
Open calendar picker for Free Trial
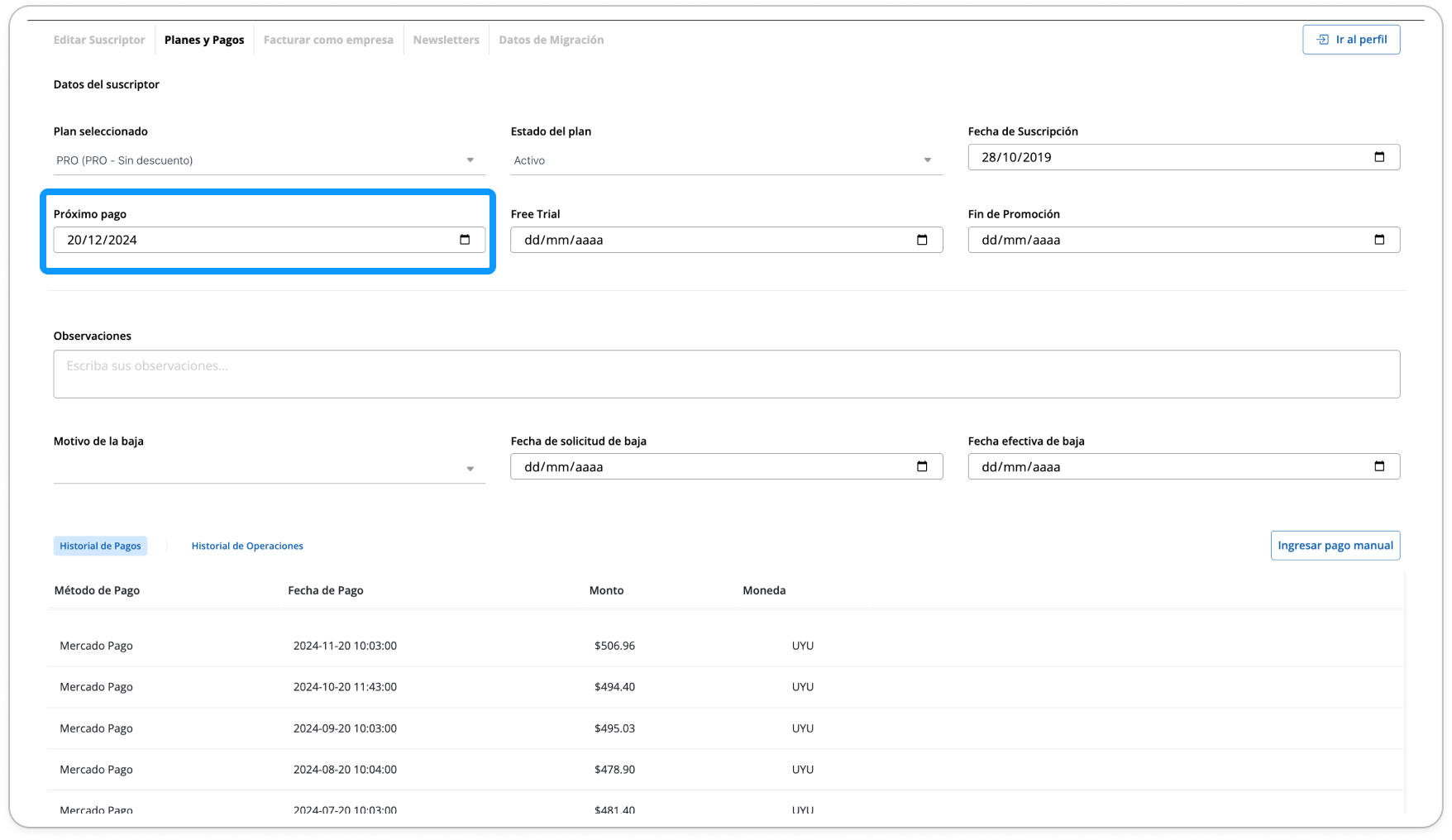coord(922,240)
